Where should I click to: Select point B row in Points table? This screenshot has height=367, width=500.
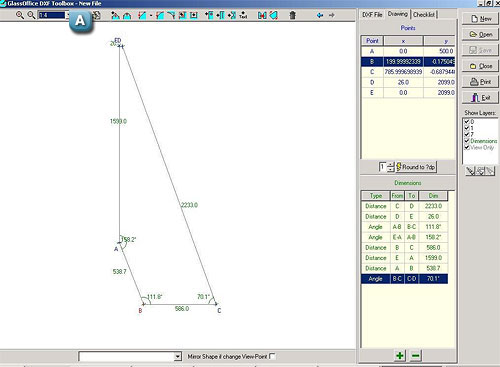(x=408, y=62)
